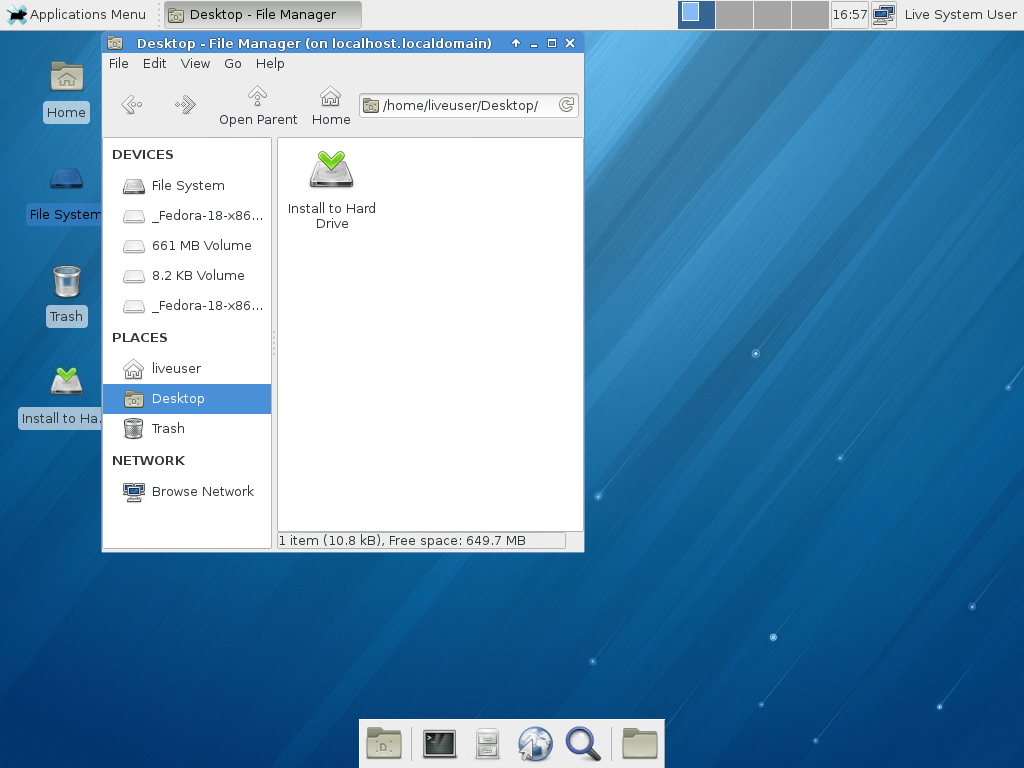Open Parent folder toolbar button
The width and height of the screenshot is (1024, 768).
pyautogui.click(x=258, y=106)
